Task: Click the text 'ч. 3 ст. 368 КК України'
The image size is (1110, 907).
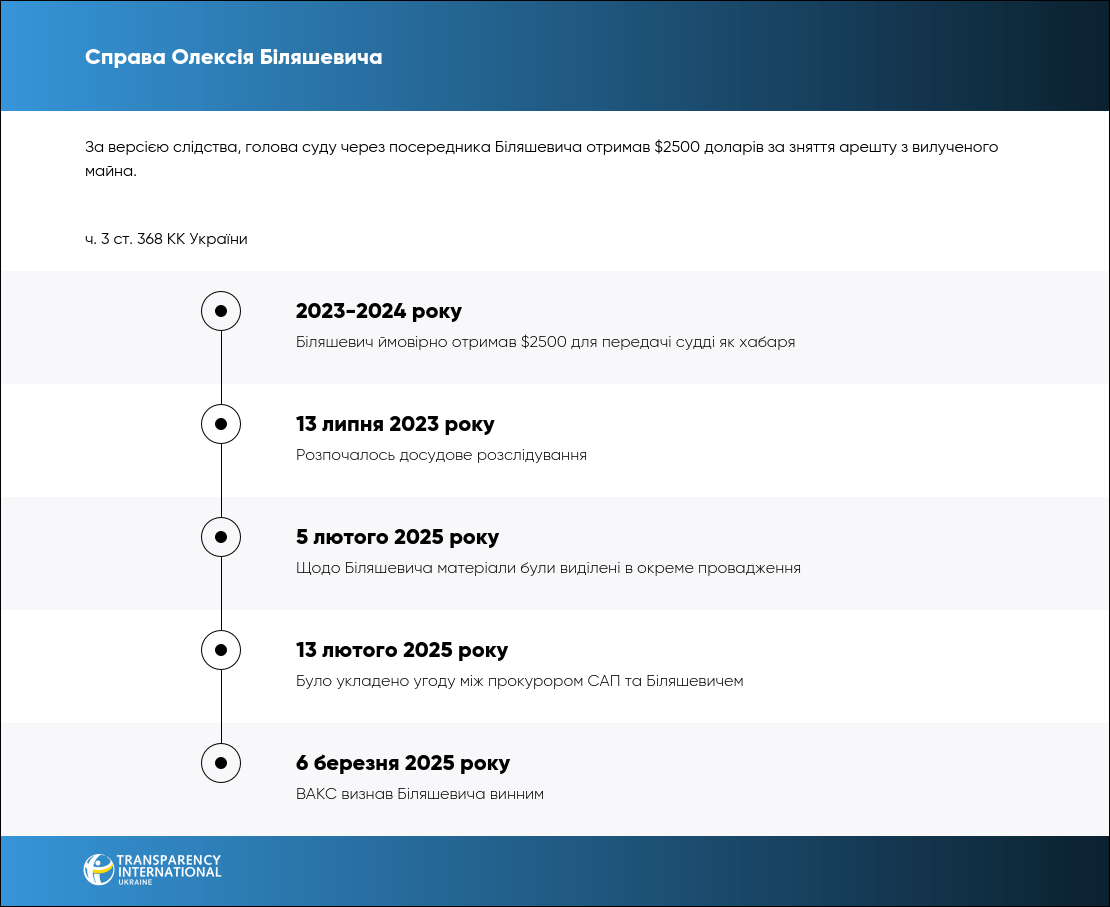Action: pos(166,239)
